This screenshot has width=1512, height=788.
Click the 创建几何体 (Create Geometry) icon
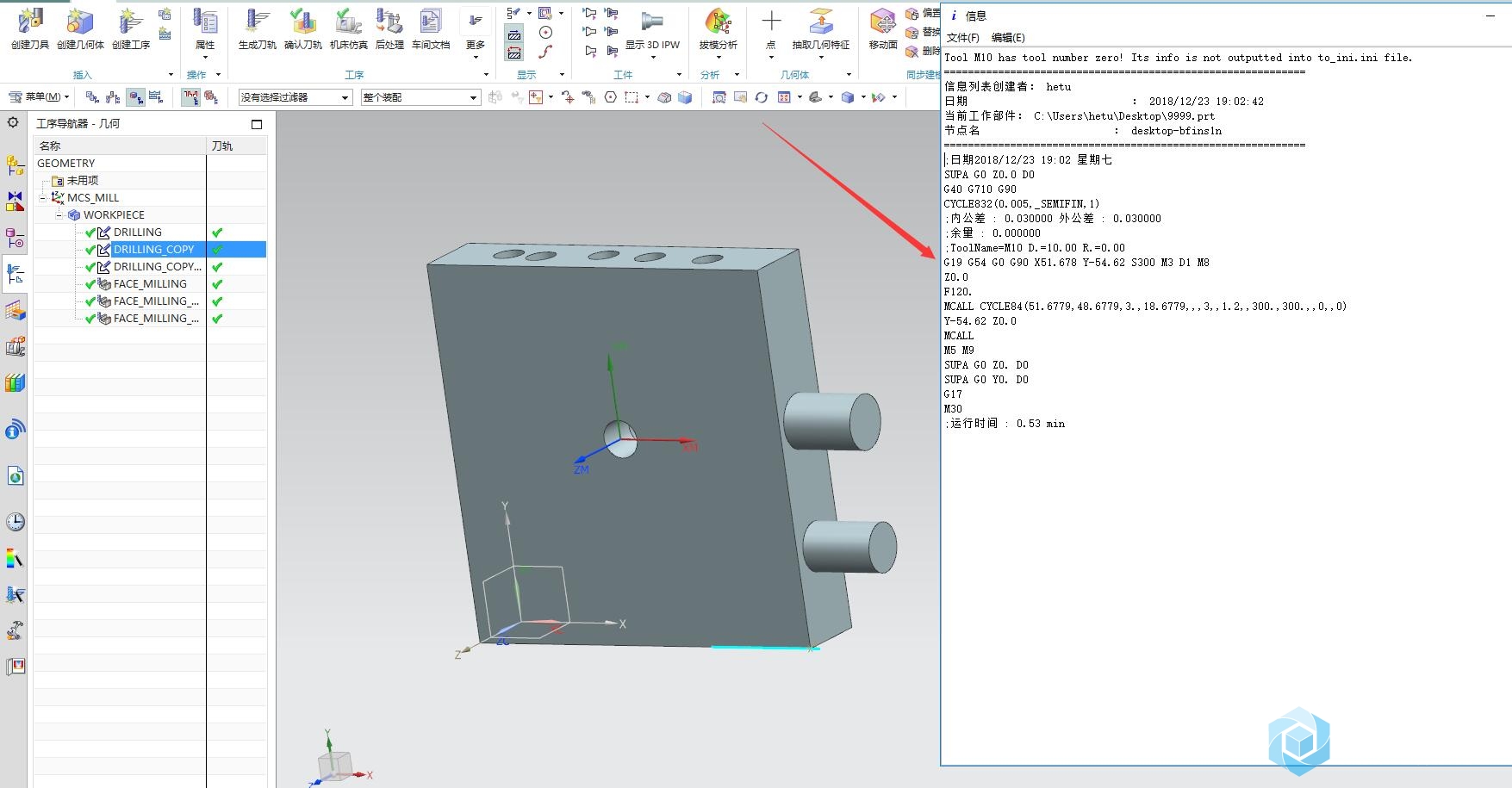coord(80,28)
